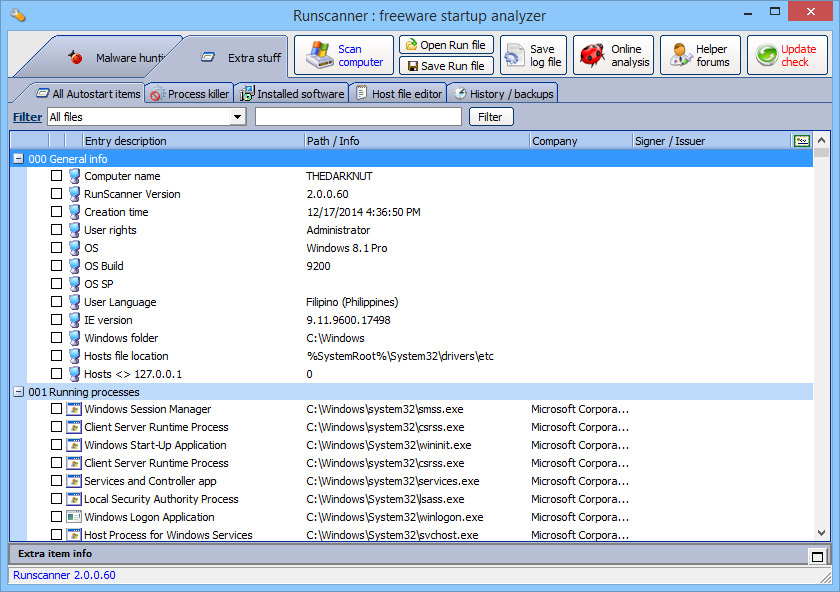Collapse the 000 General info section
This screenshot has width=840, height=592.
click(17, 158)
